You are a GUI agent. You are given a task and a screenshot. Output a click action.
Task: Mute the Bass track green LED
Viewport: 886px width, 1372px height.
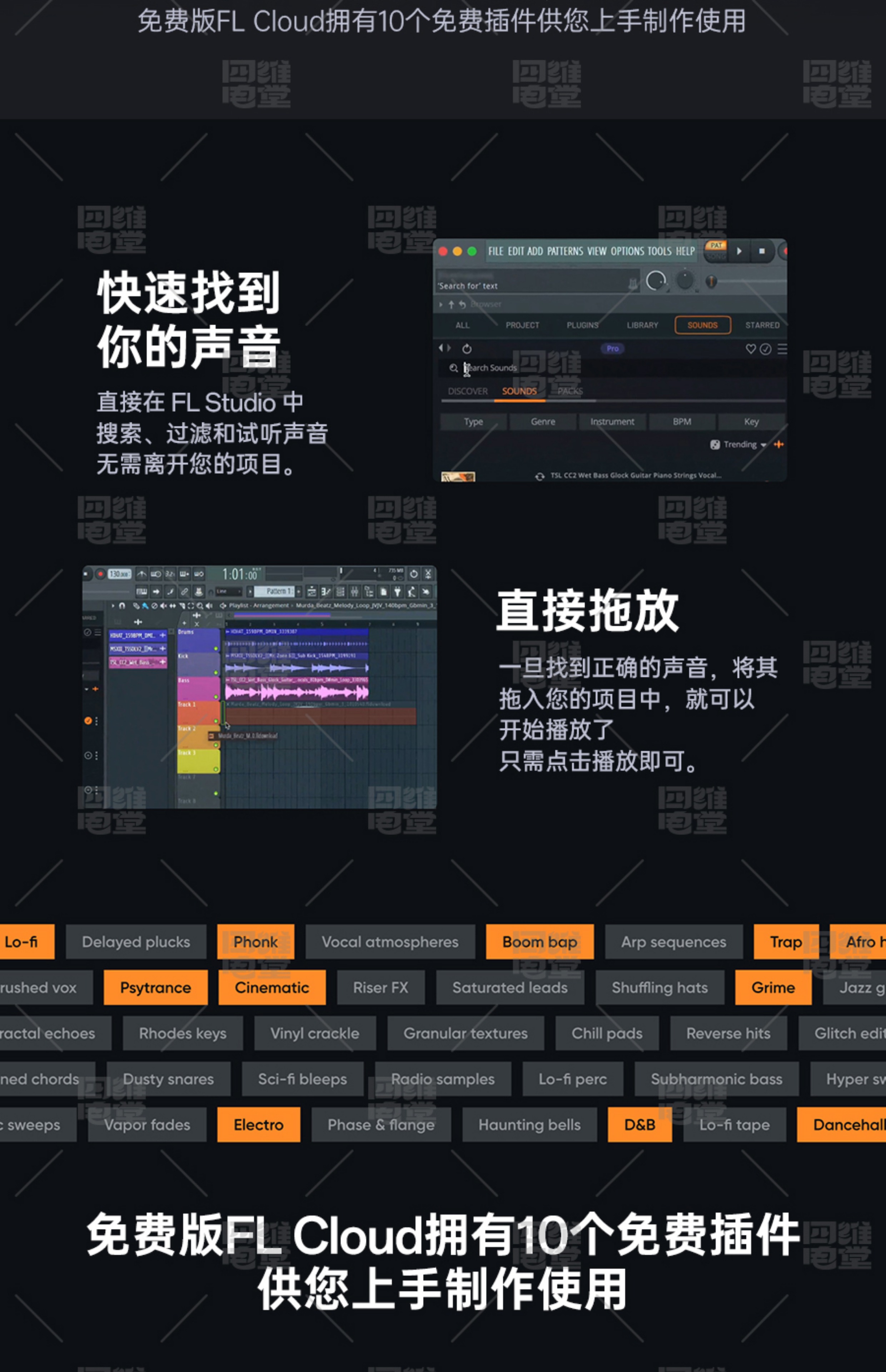point(216,697)
